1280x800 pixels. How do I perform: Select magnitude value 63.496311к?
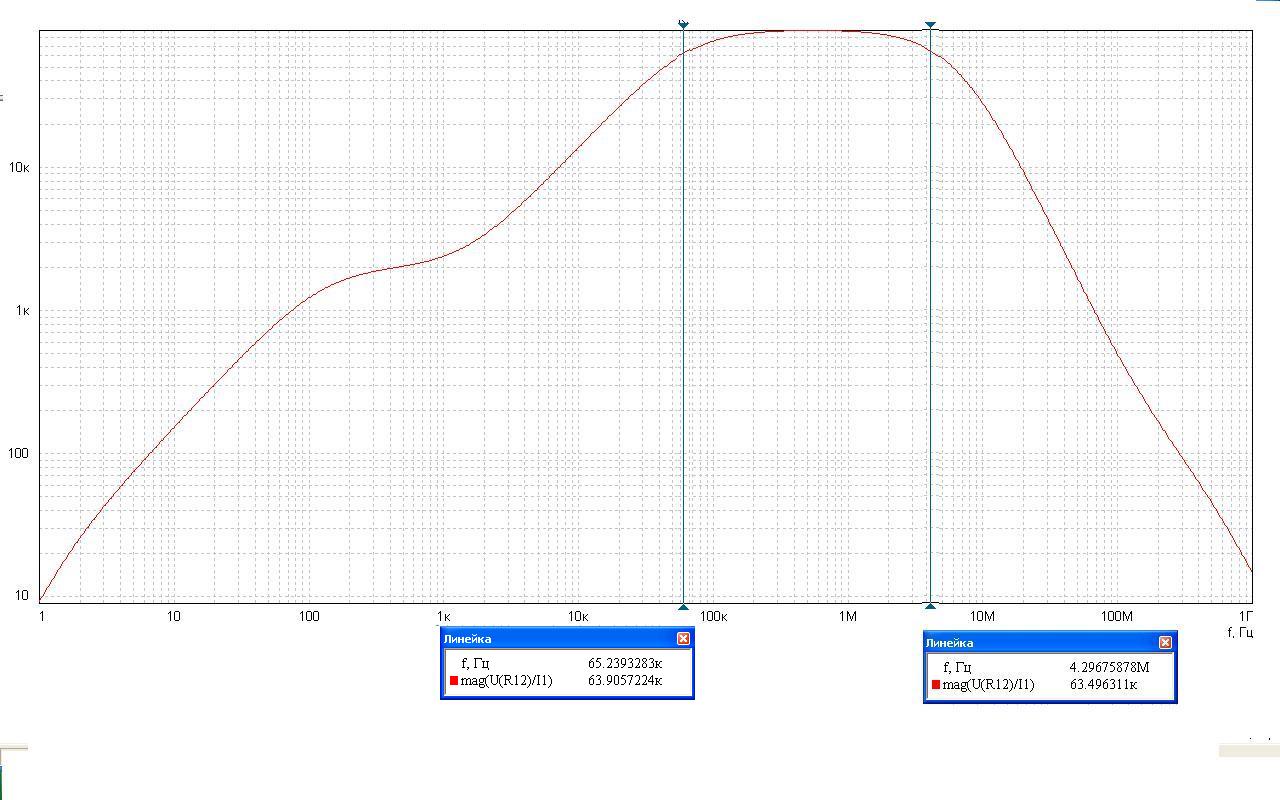[x=1103, y=685]
